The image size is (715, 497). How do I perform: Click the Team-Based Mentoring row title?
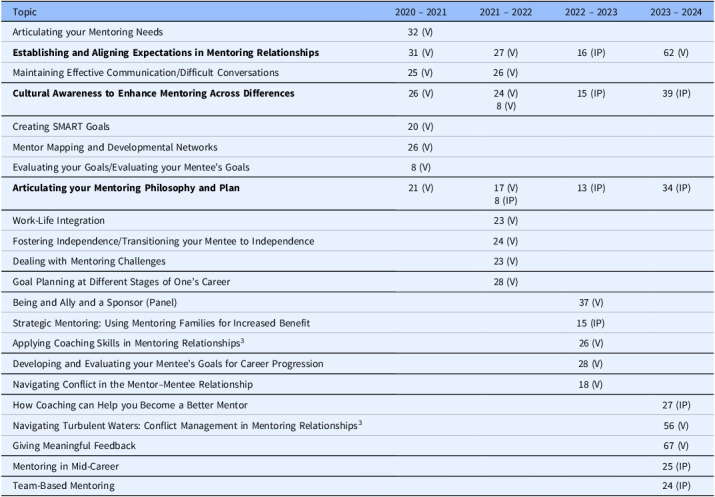[61, 485]
